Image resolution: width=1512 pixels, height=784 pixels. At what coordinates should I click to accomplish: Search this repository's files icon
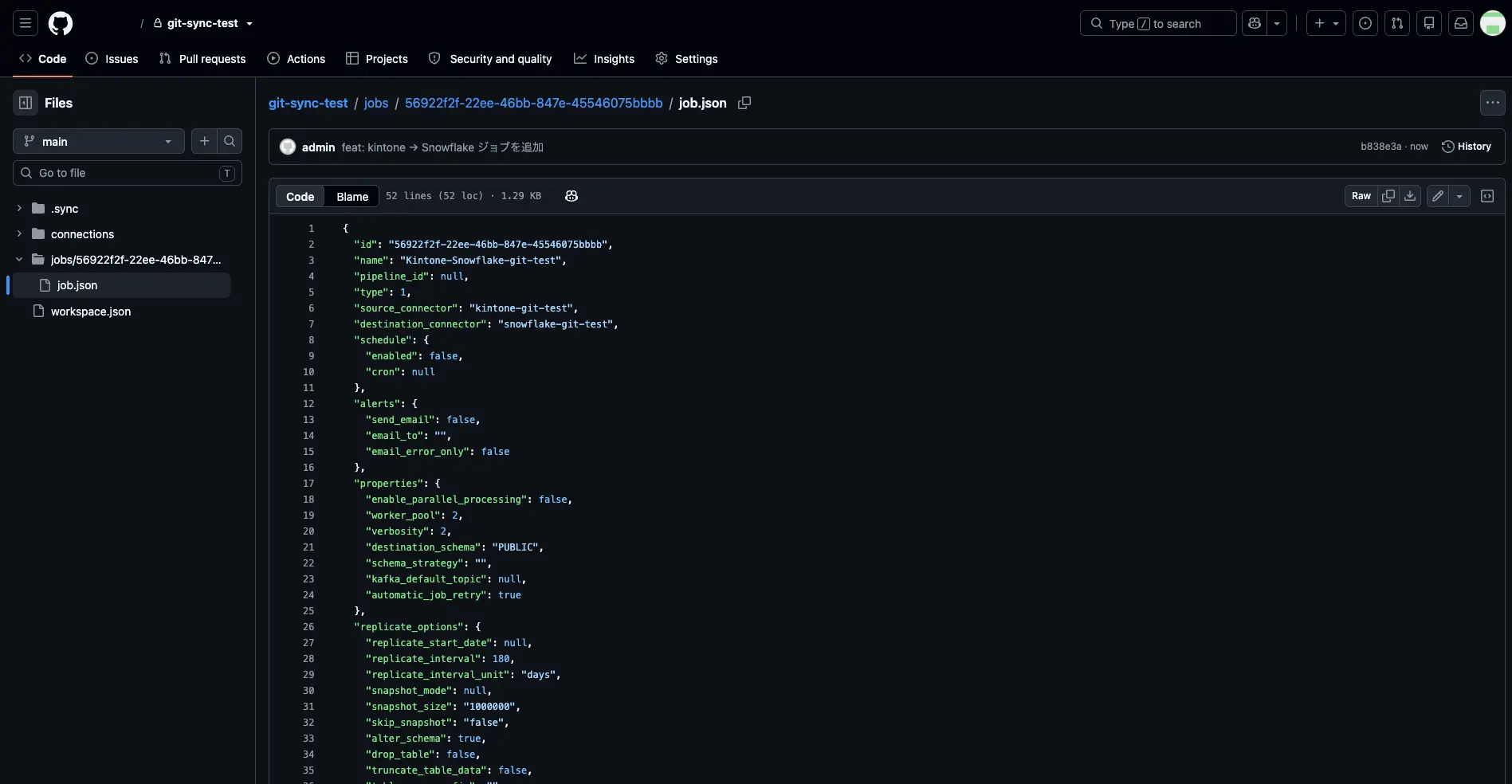(230, 141)
